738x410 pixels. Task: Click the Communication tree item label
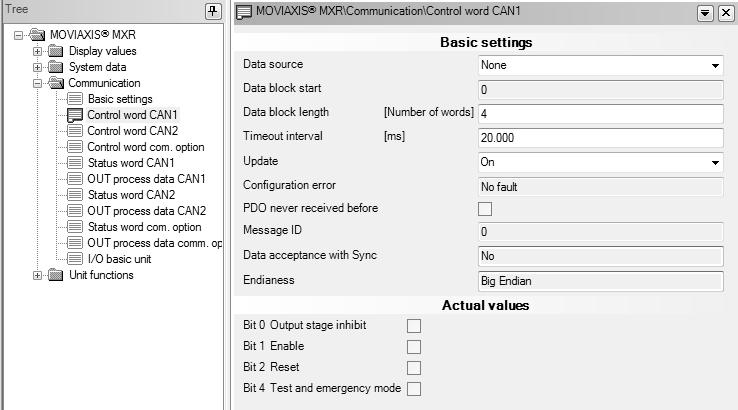tap(104, 83)
